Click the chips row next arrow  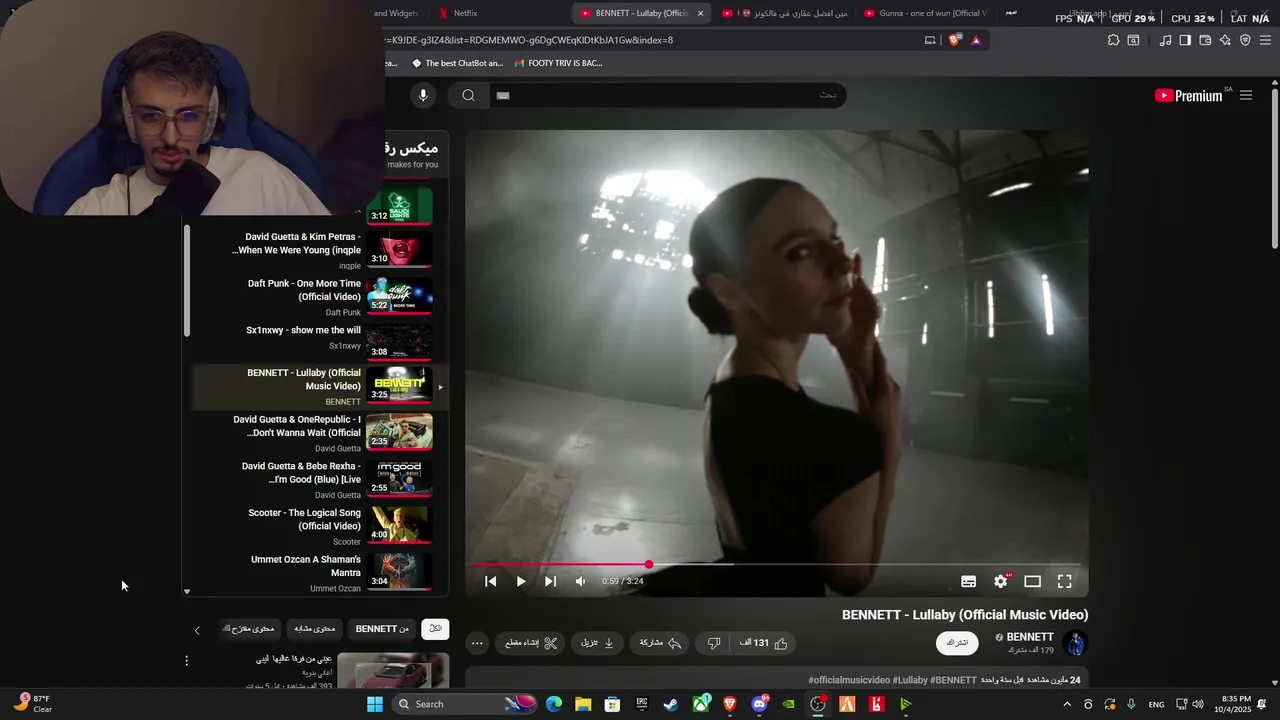click(x=197, y=630)
